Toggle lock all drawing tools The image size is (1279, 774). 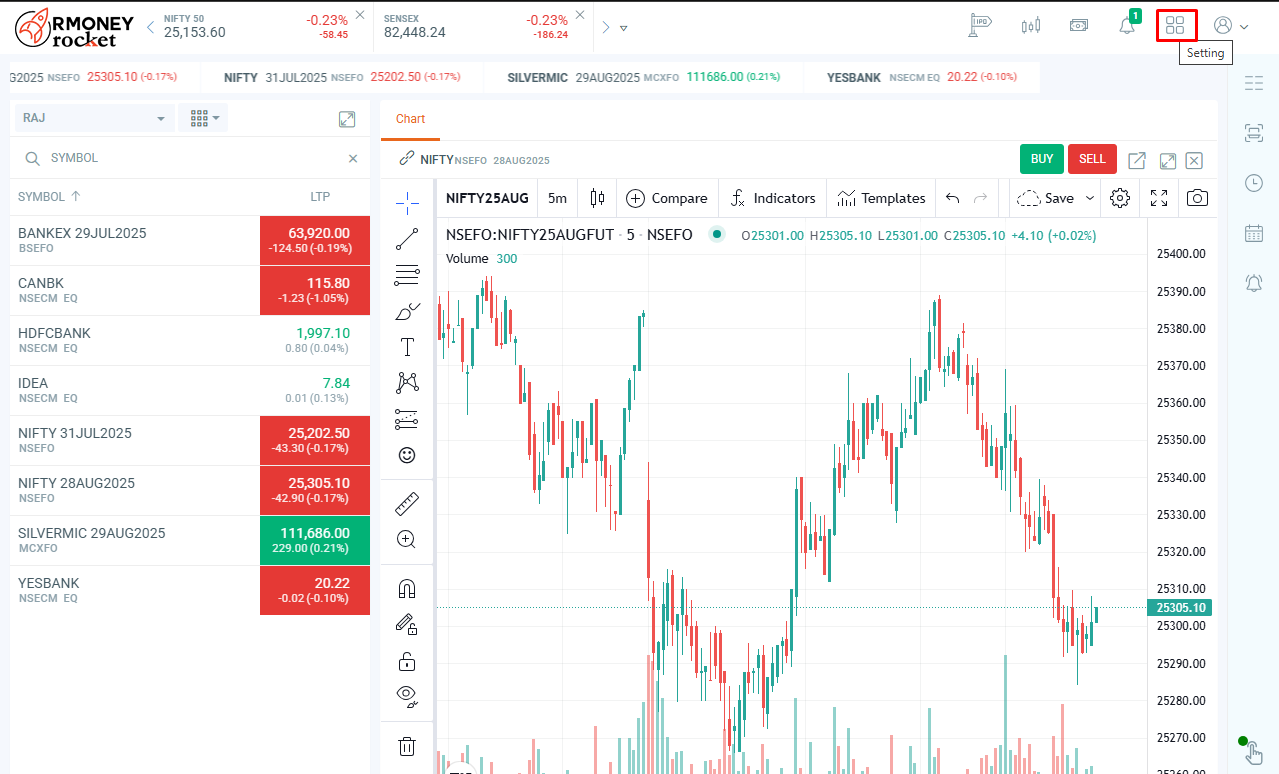click(407, 661)
